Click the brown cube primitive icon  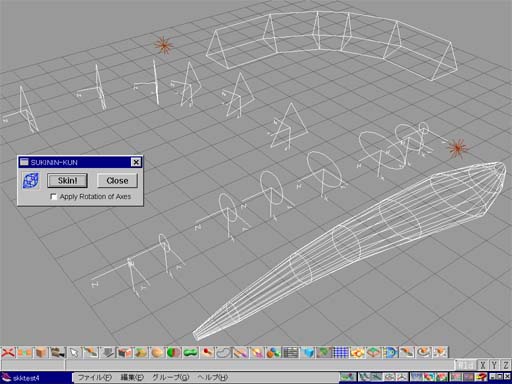(x=41, y=352)
